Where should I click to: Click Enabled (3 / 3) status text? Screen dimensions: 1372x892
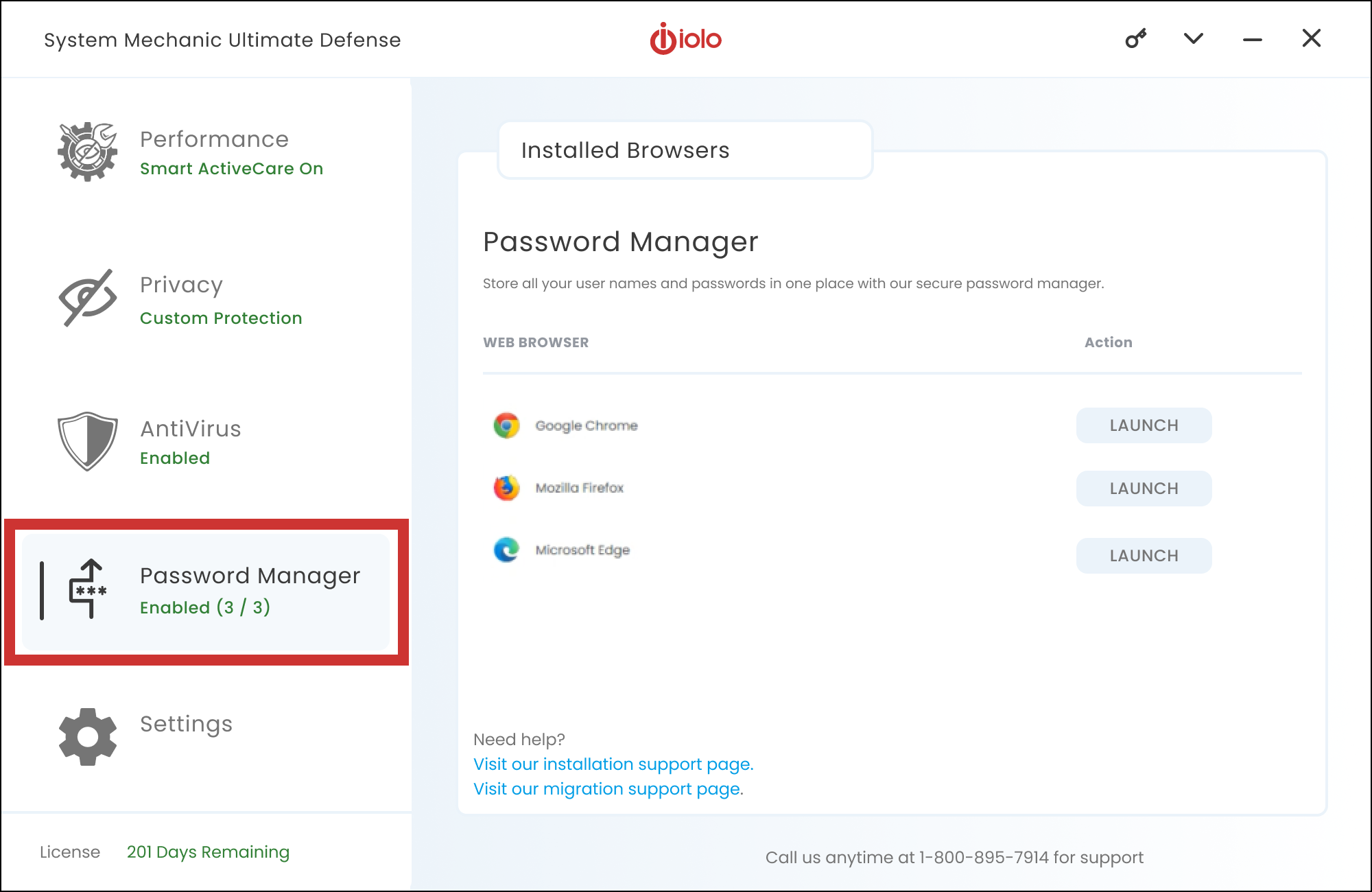(x=205, y=607)
